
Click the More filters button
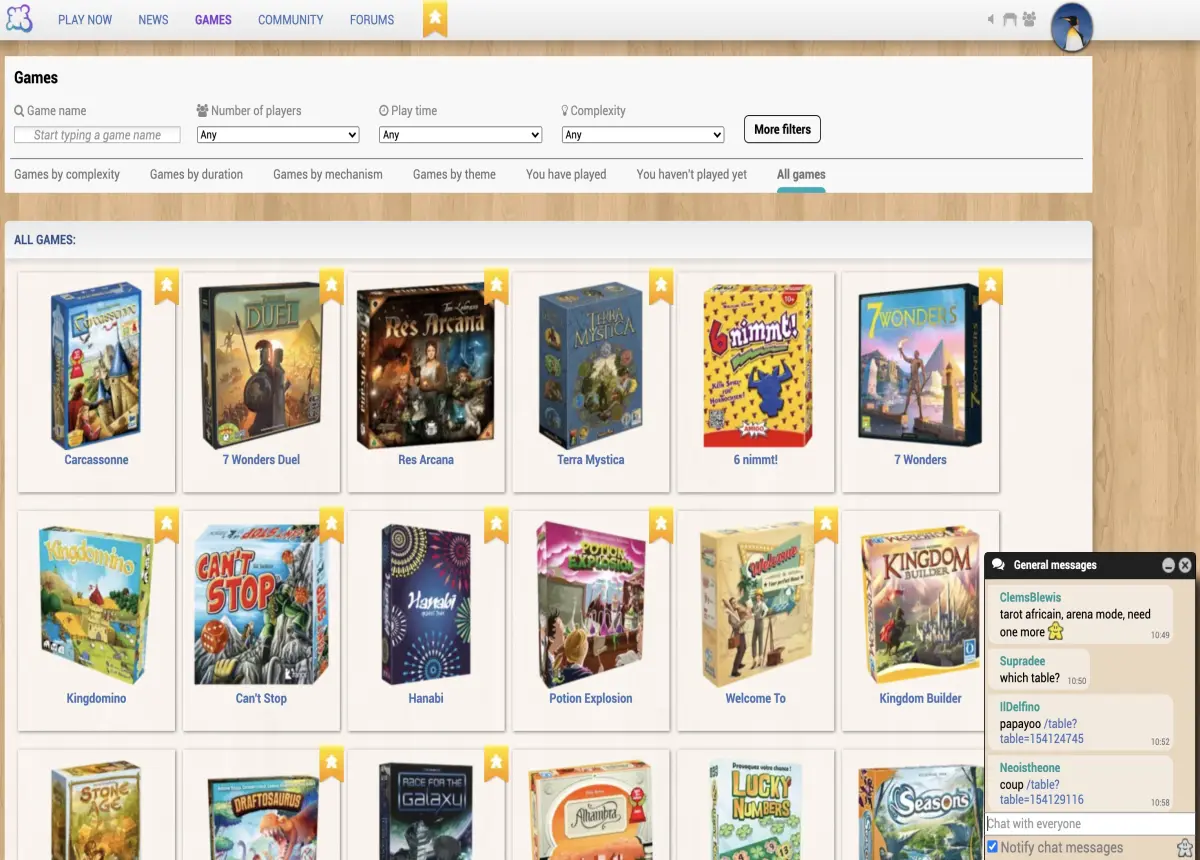click(782, 129)
